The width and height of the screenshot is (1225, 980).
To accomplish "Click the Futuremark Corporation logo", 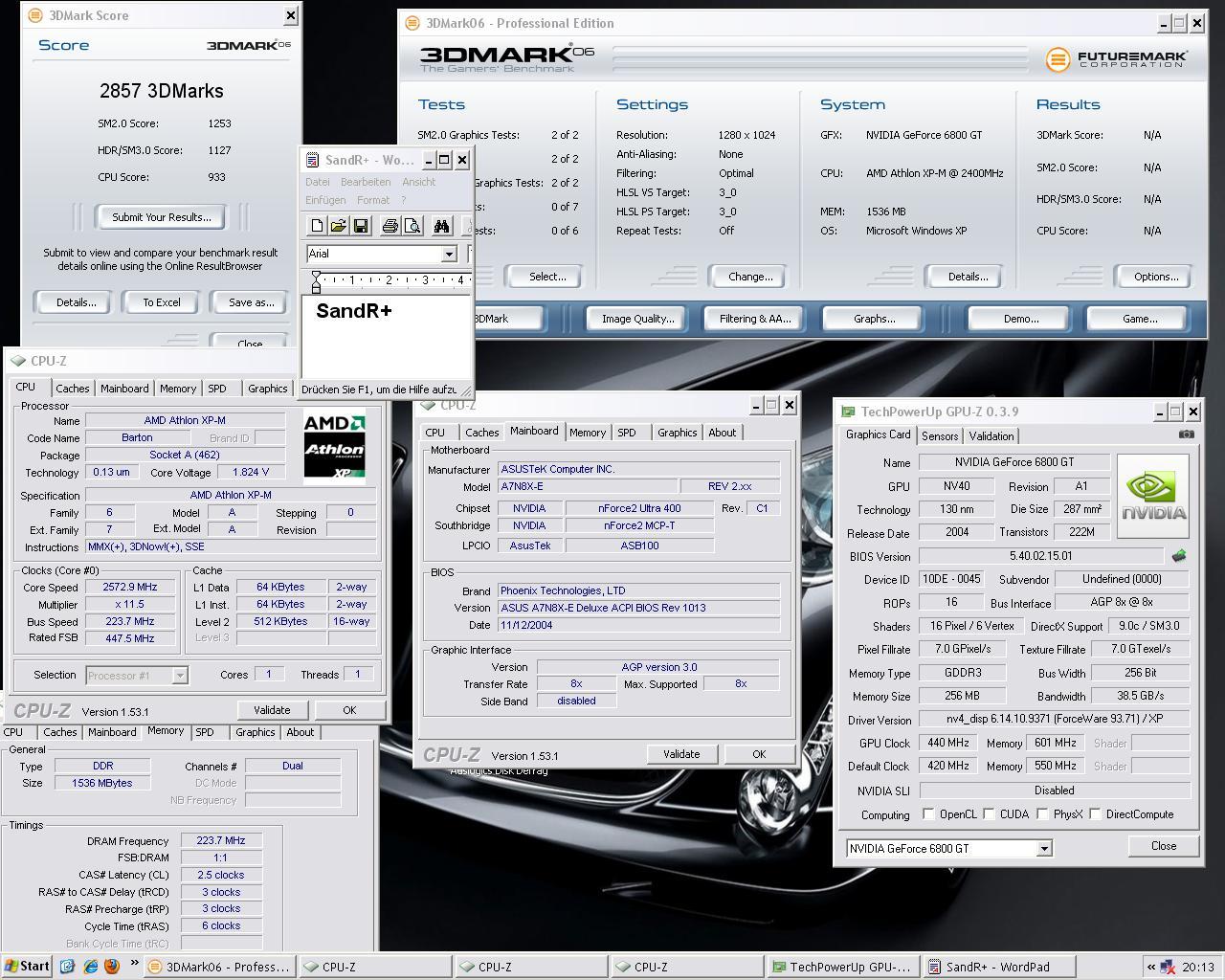I will click(1117, 59).
